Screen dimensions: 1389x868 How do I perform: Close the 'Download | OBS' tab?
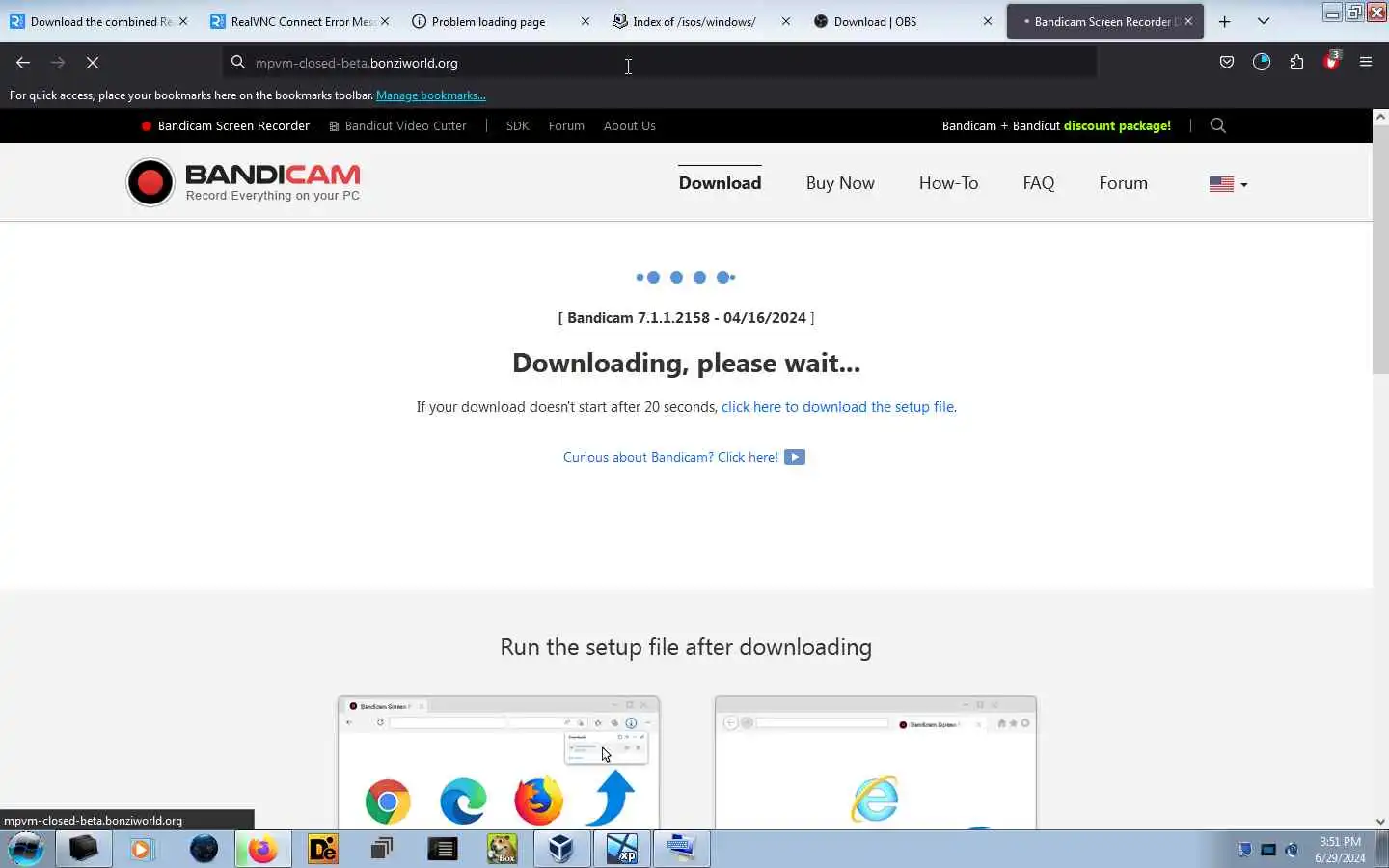[987, 21]
